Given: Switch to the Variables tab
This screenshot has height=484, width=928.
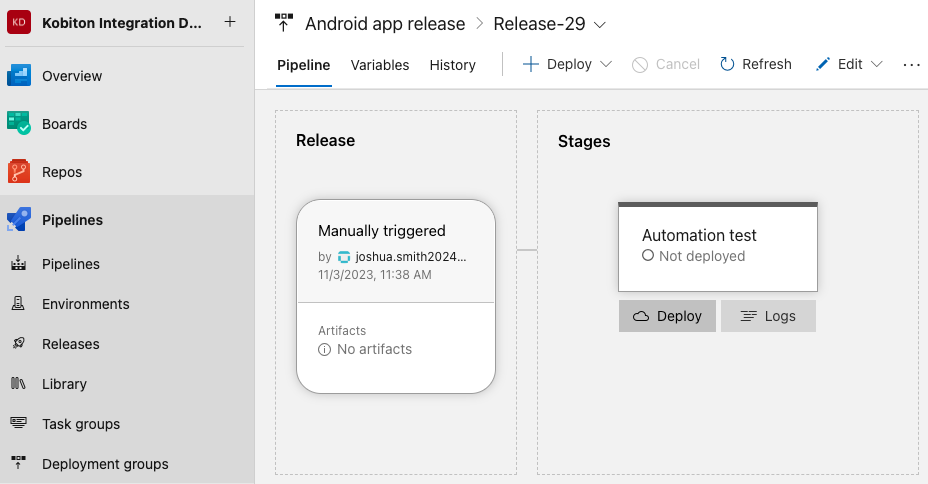Looking at the screenshot, I should click(x=380, y=65).
